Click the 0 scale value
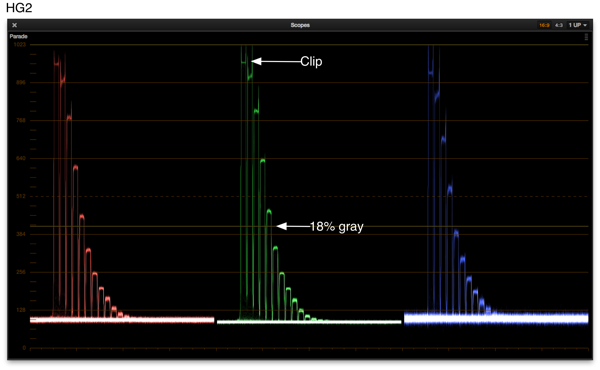This screenshot has width=600, height=370. [x=24, y=348]
